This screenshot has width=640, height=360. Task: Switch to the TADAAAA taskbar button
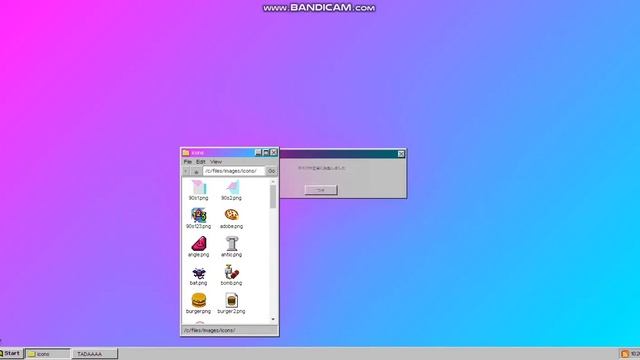(x=95, y=354)
